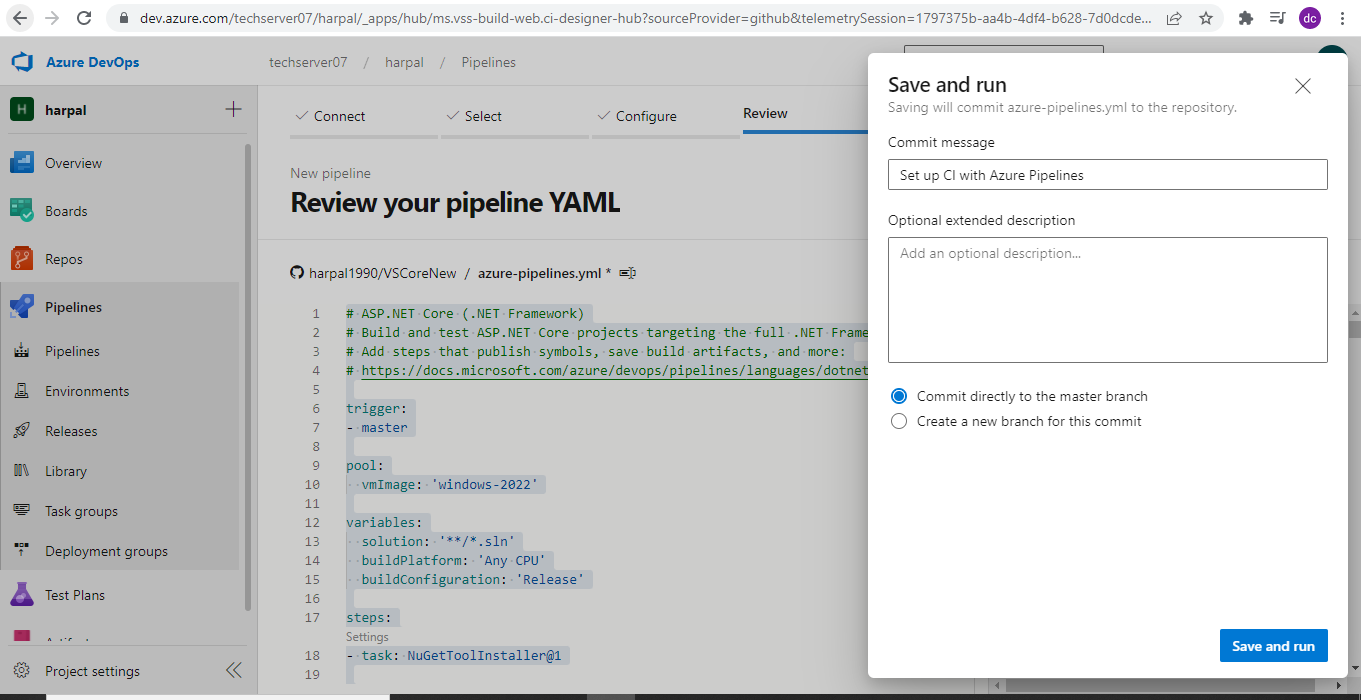This screenshot has height=700, width=1361.
Task: Close the Save and run panel
Action: click(1303, 86)
